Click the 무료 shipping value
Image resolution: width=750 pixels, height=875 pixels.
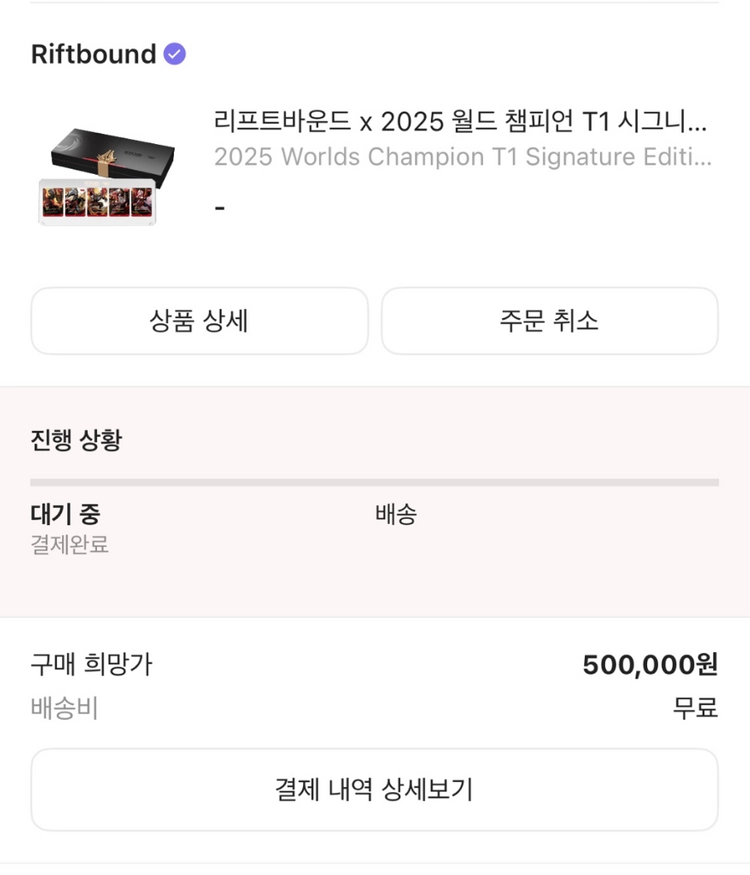pyautogui.click(x=695, y=708)
